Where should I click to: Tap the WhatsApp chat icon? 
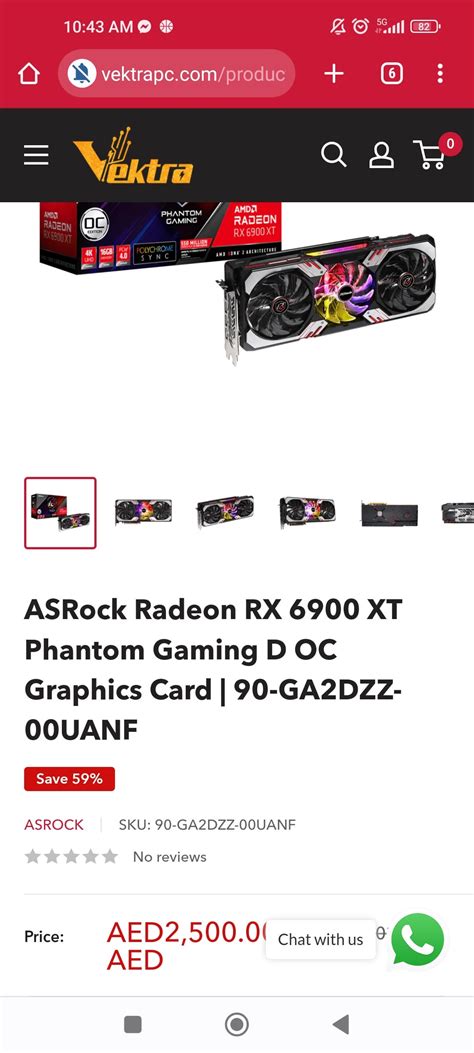click(418, 938)
